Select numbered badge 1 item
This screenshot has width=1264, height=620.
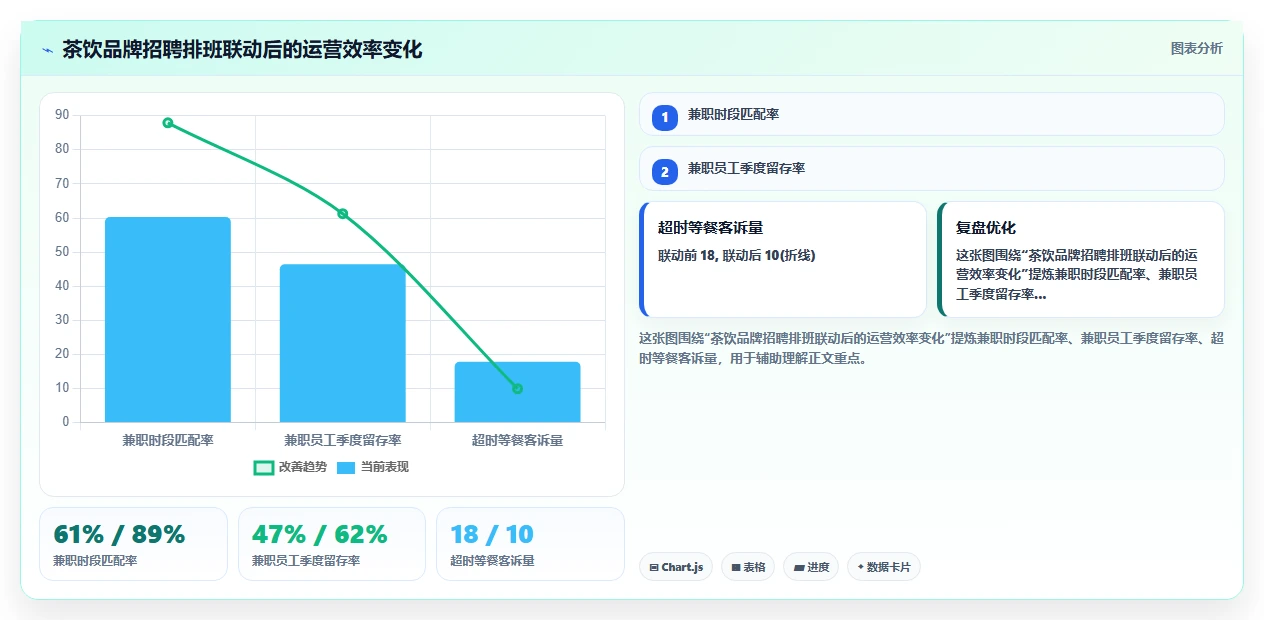pyautogui.click(x=665, y=117)
